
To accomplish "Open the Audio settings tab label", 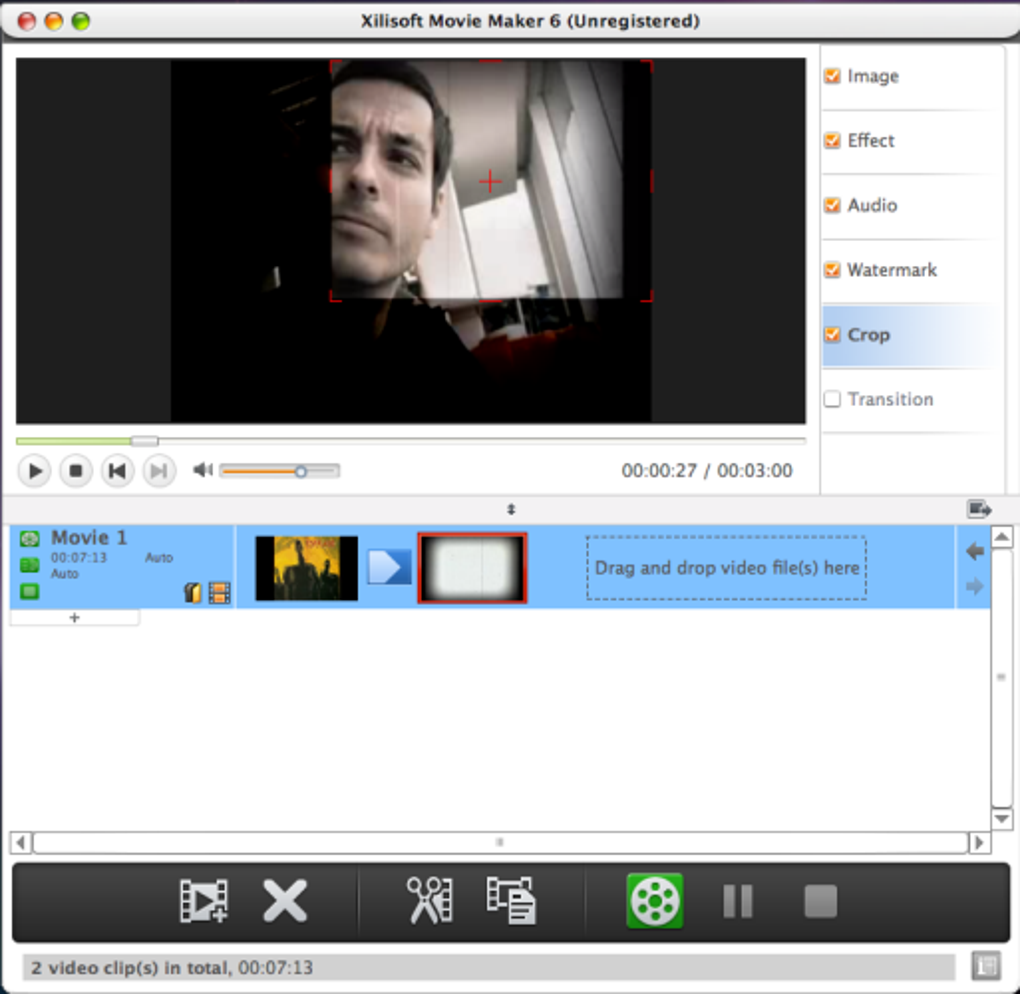I will 872,205.
